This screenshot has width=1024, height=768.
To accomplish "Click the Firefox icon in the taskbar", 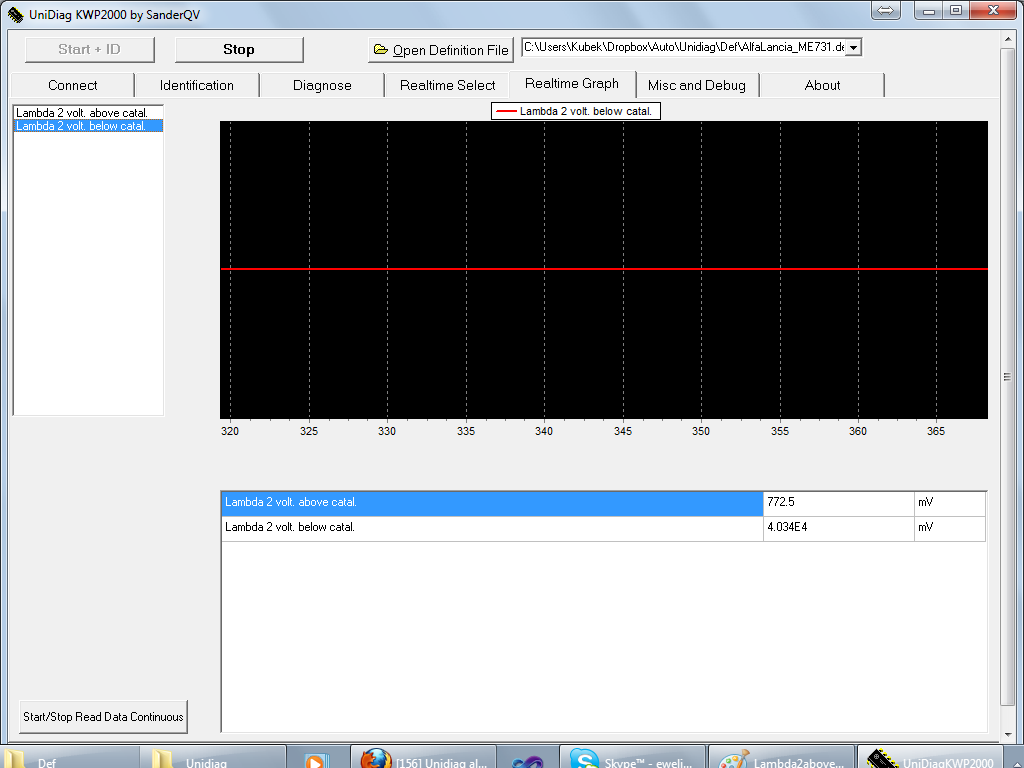I will tap(376, 760).
